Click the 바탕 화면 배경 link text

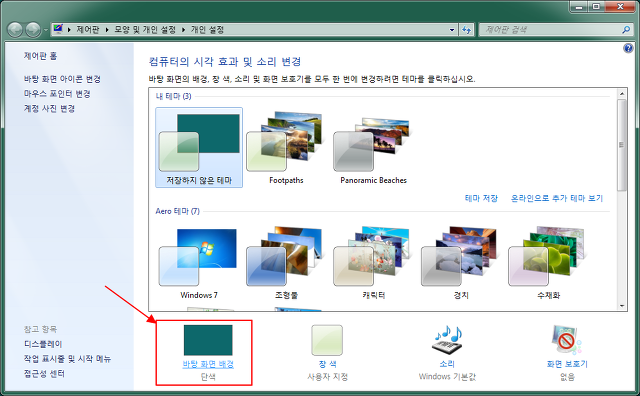[x=208, y=364]
